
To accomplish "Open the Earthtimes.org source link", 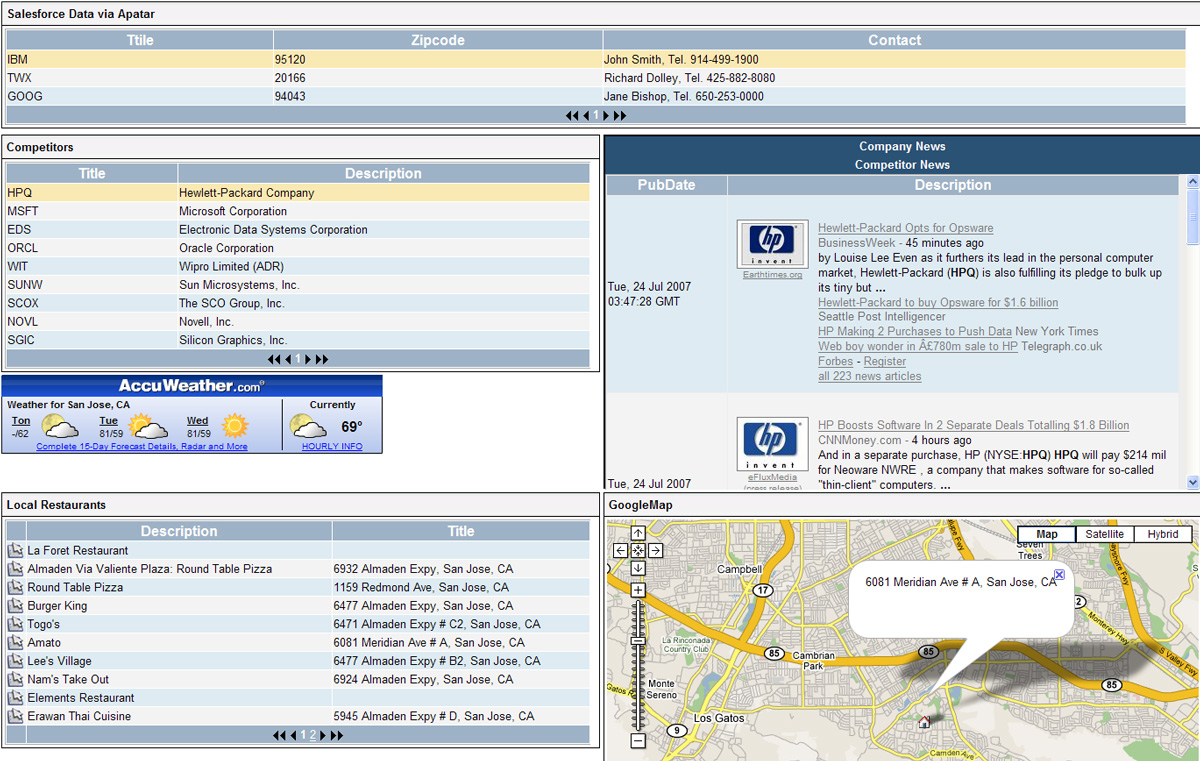I will tap(772, 275).
